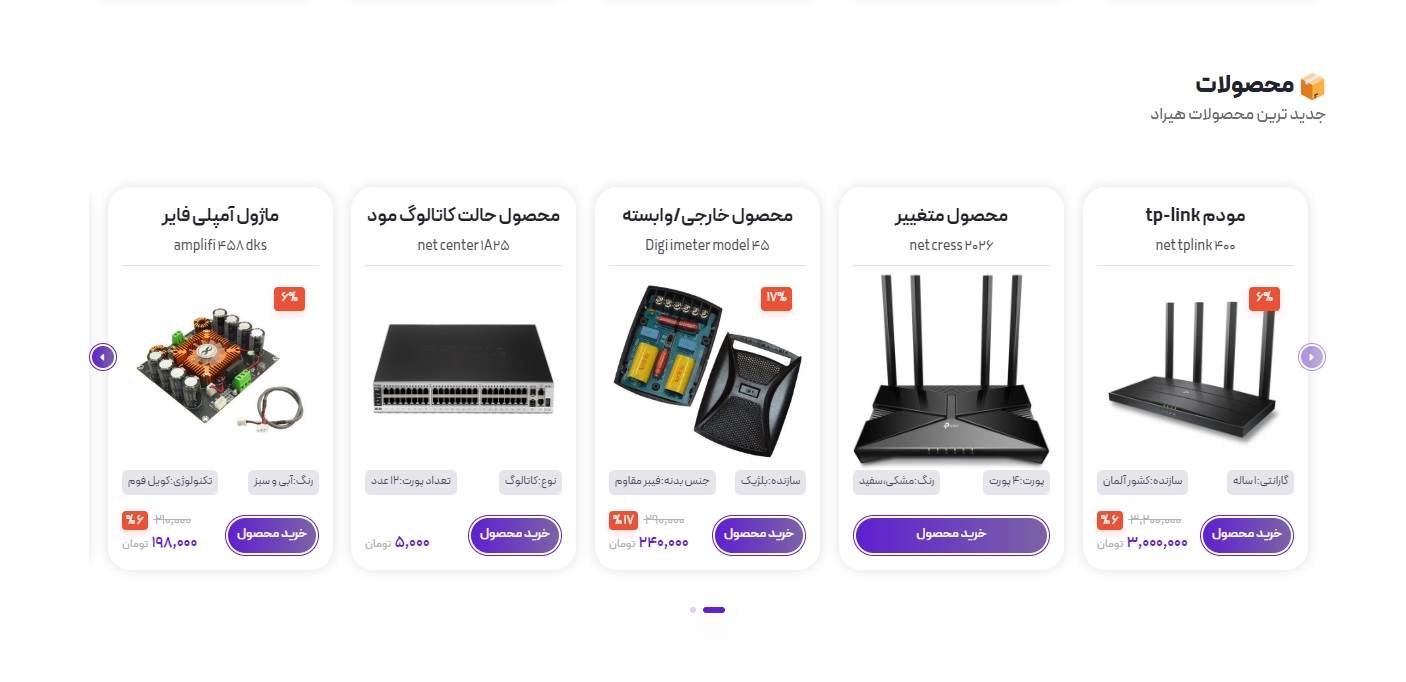Click the 17% discount badge on Digi imeter image

click(776, 298)
